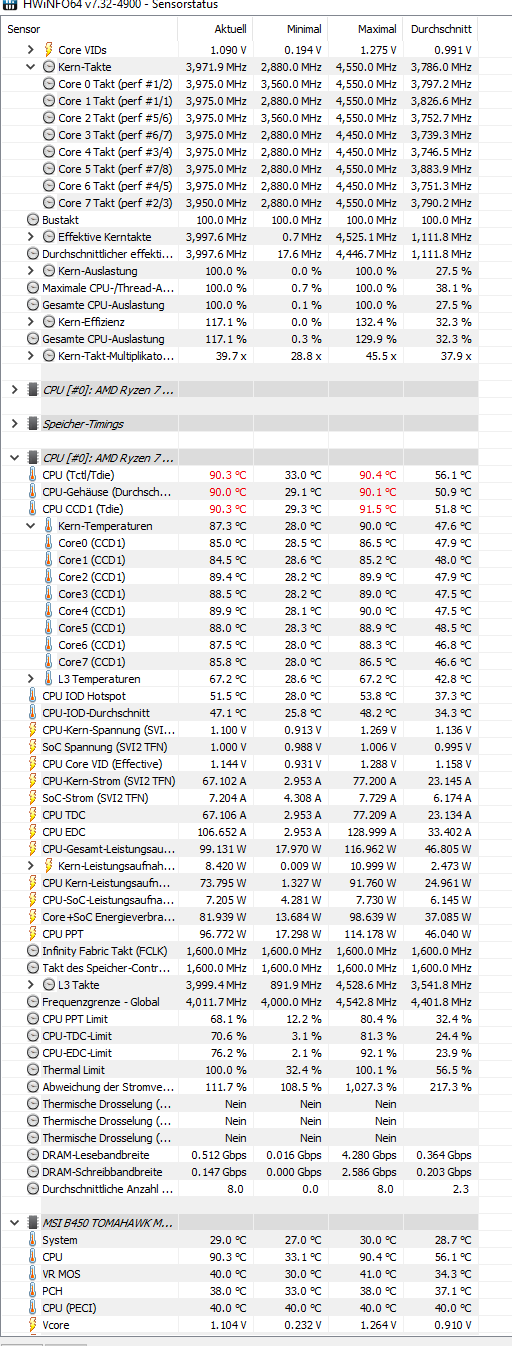Expand the L3 Temperaturen row

click(x=33, y=679)
